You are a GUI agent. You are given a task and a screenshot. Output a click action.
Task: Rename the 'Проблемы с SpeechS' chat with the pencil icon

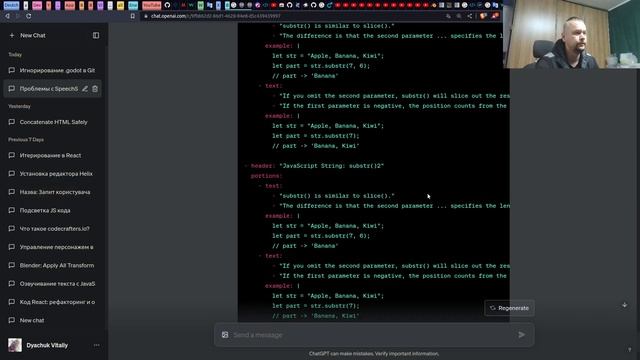(x=85, y=89)
